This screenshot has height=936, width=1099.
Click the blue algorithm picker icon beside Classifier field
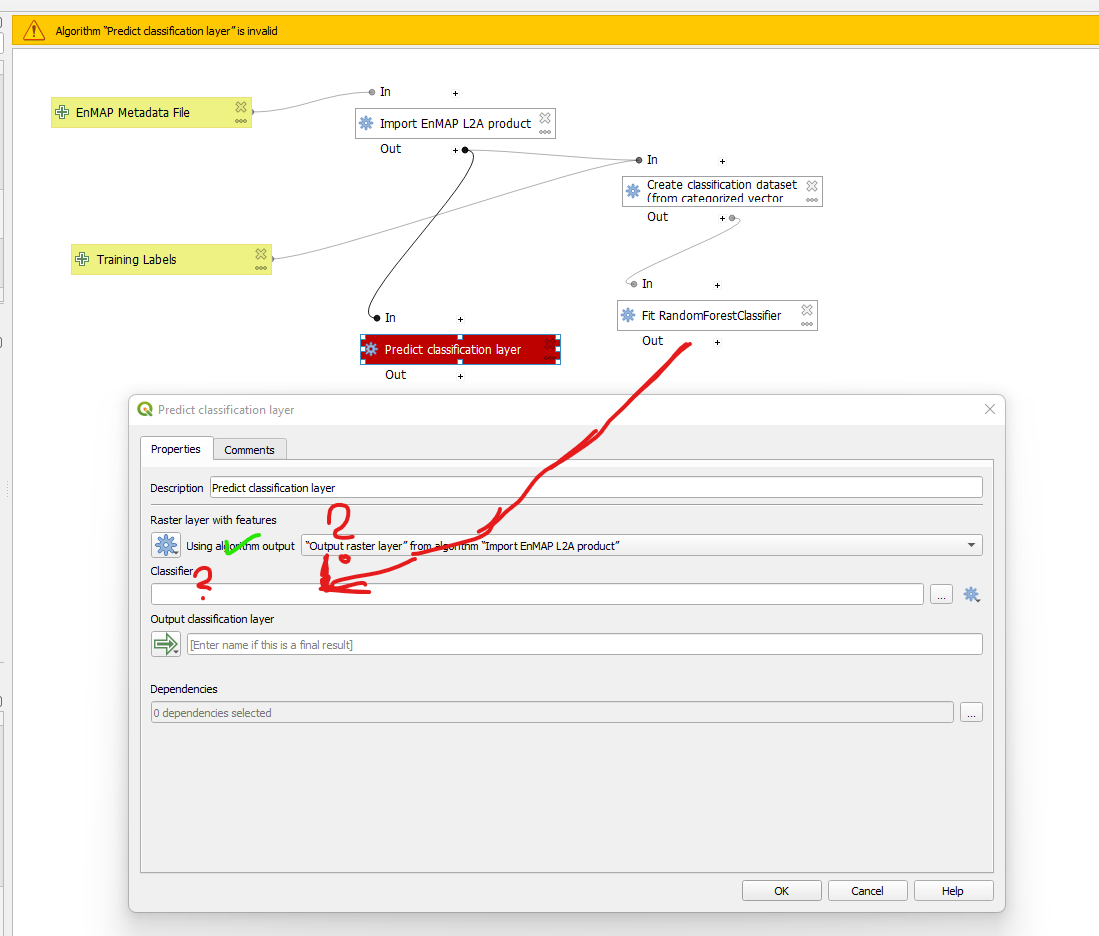coord(971,594)
